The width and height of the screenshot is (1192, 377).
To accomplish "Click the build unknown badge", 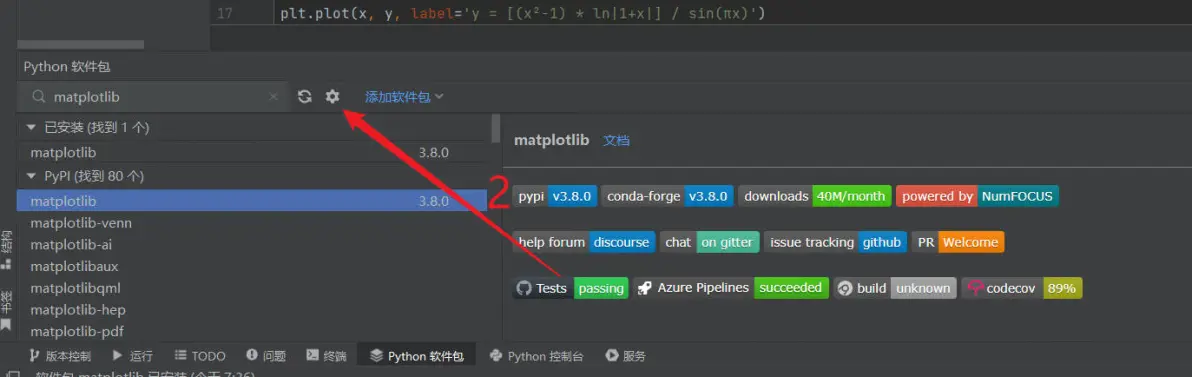I will pyautogui.click(x=895, y=288).
